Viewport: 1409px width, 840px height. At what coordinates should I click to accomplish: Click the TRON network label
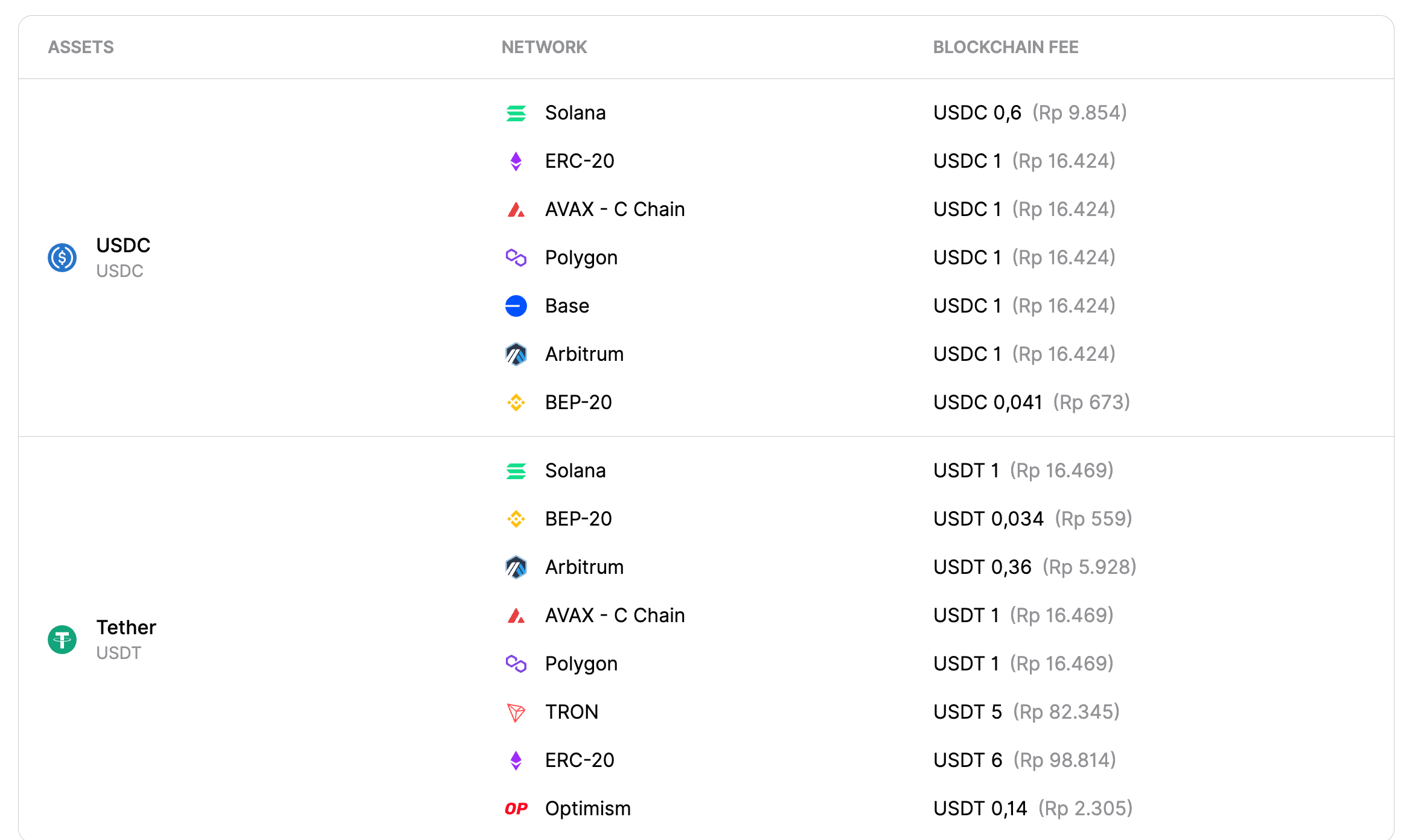click(x=572, y=712)
